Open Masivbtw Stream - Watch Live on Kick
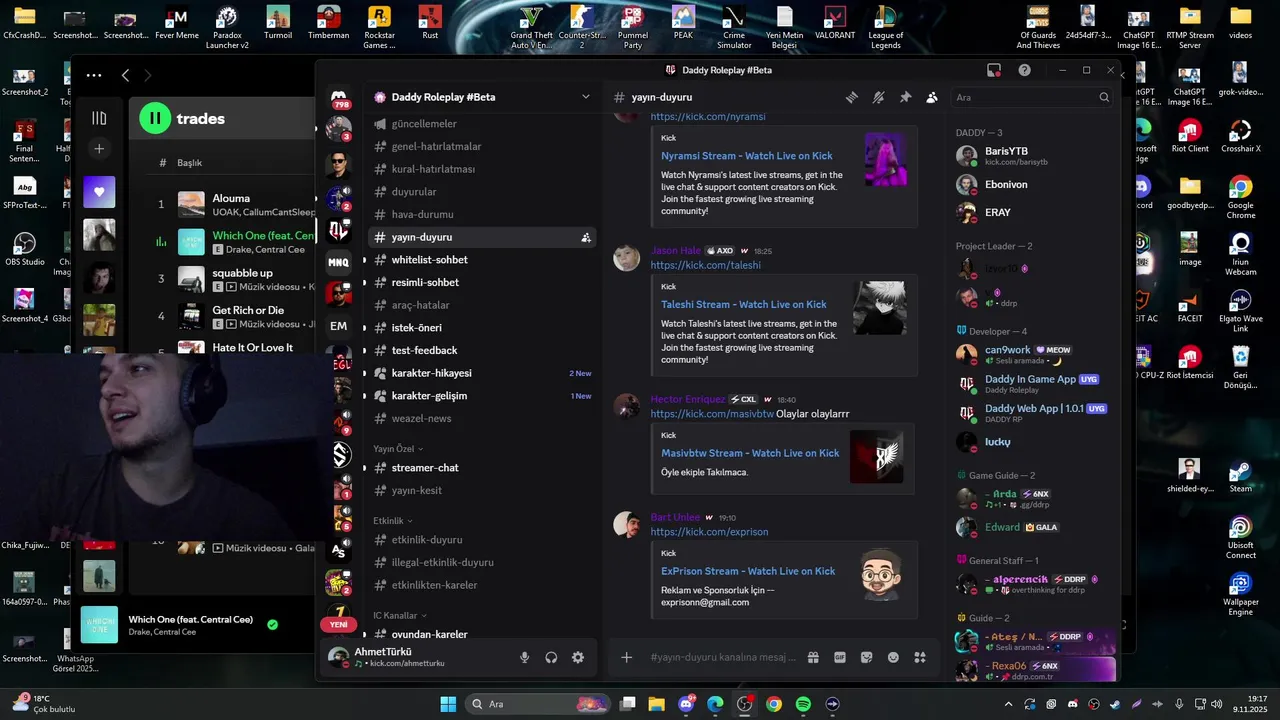The height and width of the screenshot is (720, 1280). click(x=750, y=453)
